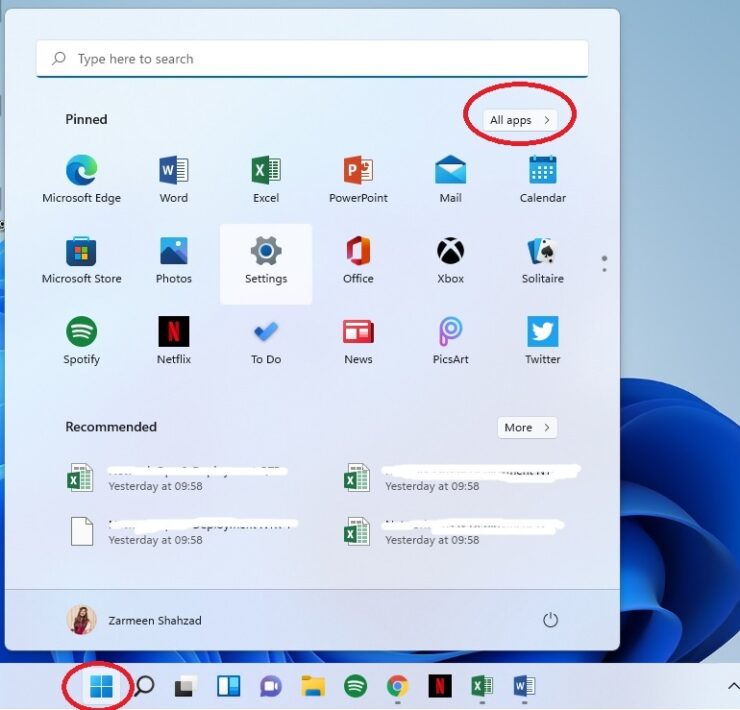Launch the Office app
The width and height of the screenshot is (740, 710).
358,260
